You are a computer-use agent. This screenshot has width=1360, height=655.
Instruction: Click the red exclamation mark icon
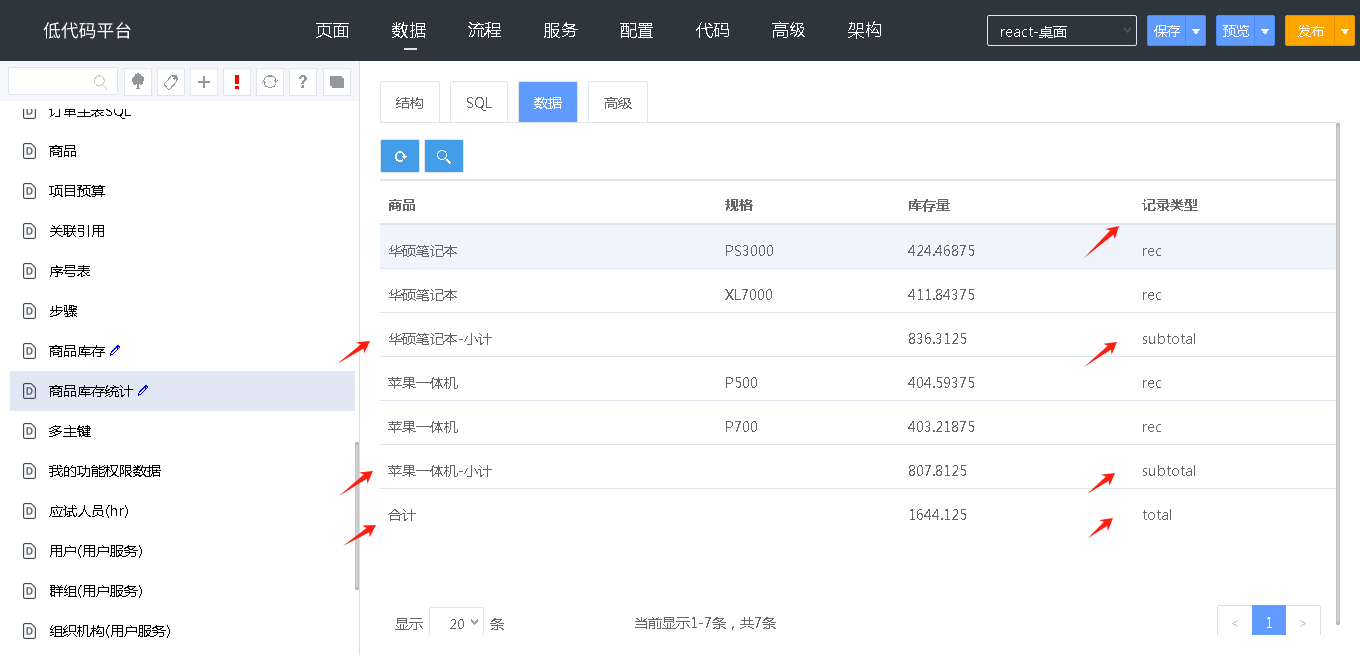click(x=237, y=82)
